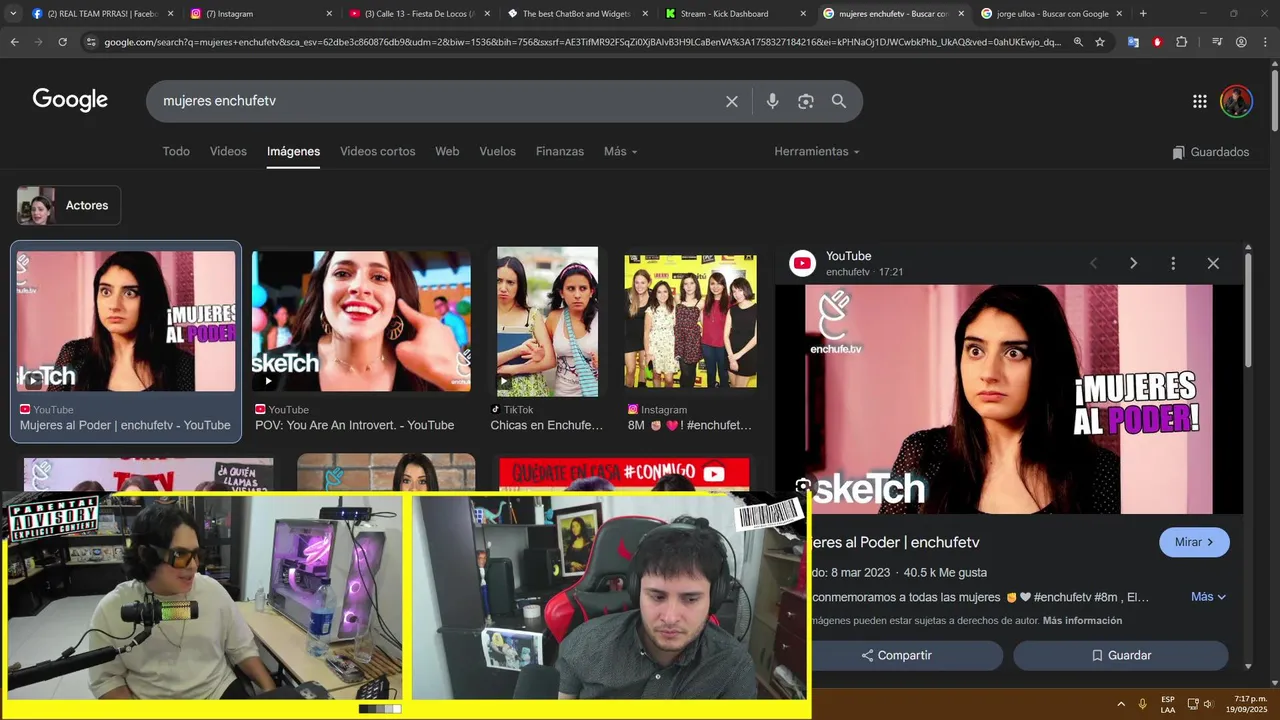
Task: Open the Google Translate extension icon
Action: [1133, 42]
